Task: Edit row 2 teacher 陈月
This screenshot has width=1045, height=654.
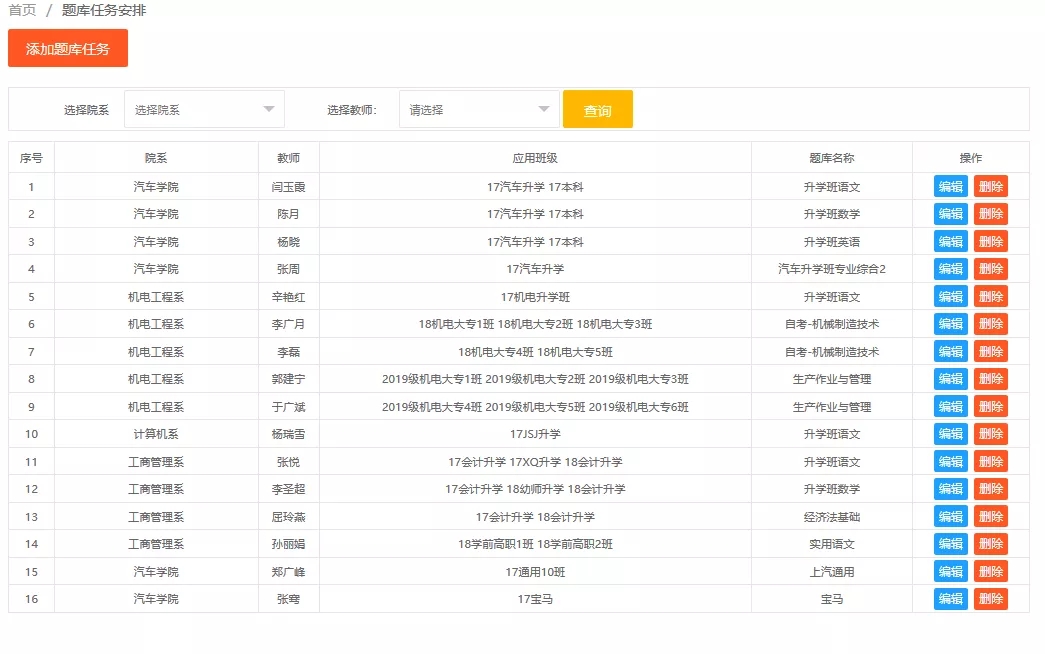Action: [x=950, y=214]
